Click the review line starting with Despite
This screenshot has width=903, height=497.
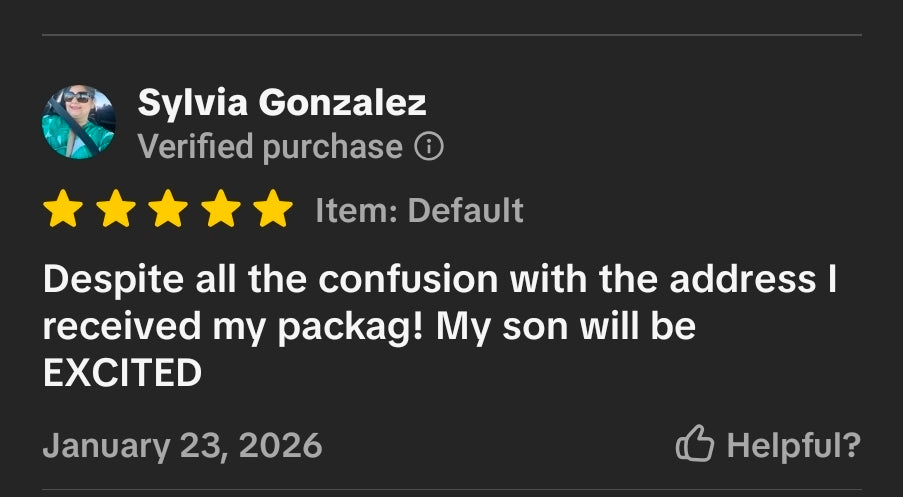[x=440, y=280]
